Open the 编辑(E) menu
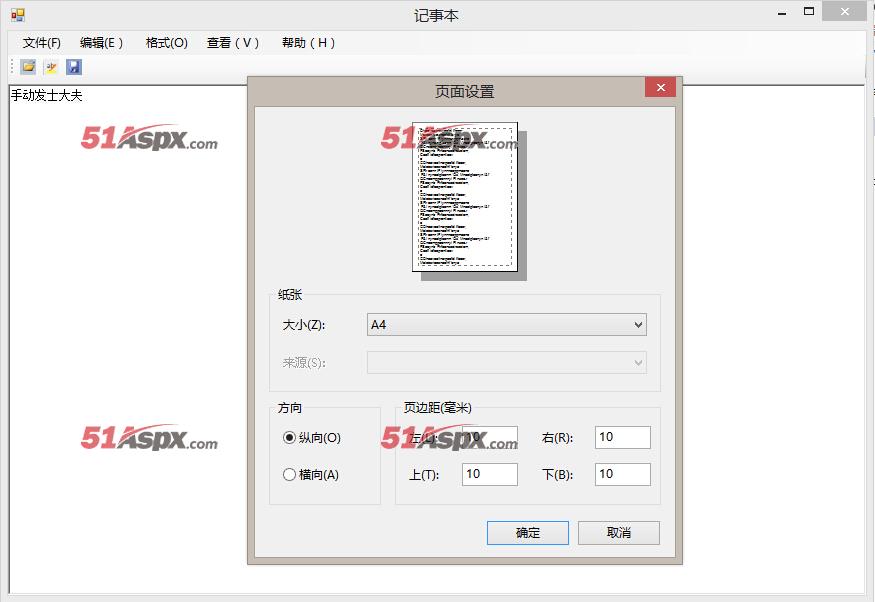875x602 pixels. tap(101, 43)
